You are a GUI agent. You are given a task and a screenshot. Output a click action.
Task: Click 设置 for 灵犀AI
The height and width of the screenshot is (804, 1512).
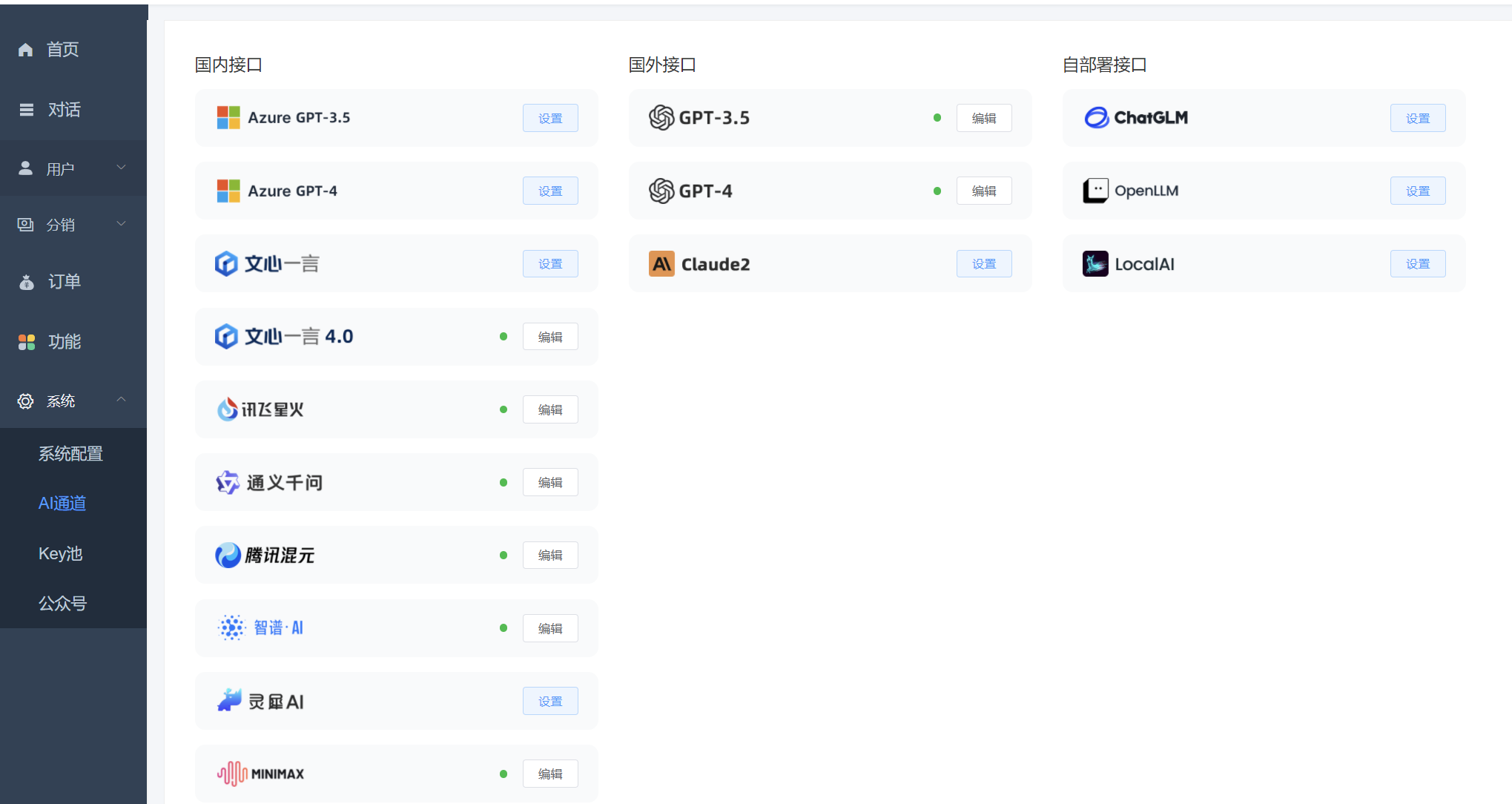pos(550,701)
